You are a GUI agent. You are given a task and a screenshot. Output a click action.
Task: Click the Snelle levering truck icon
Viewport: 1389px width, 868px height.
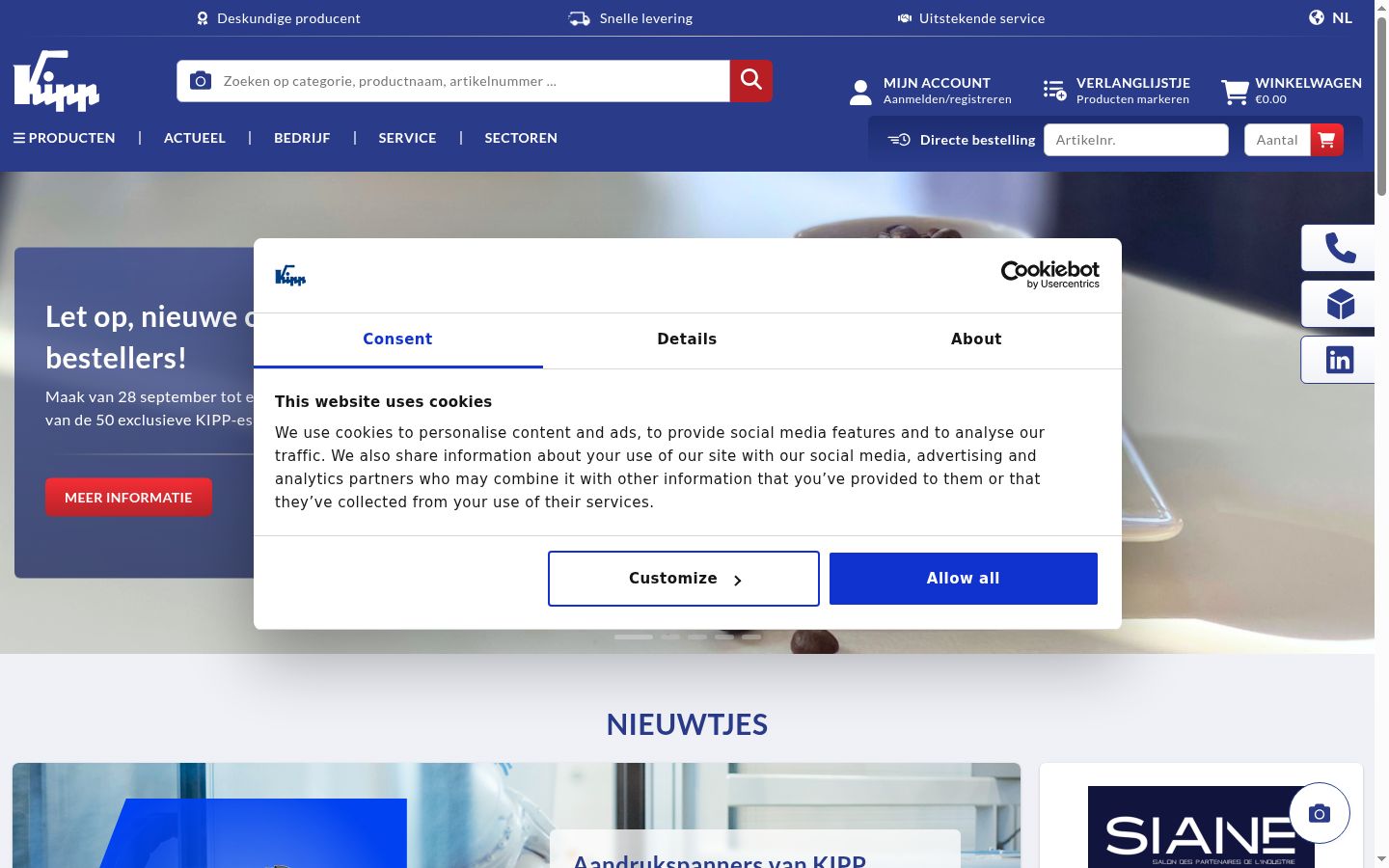tap(579, 18)
